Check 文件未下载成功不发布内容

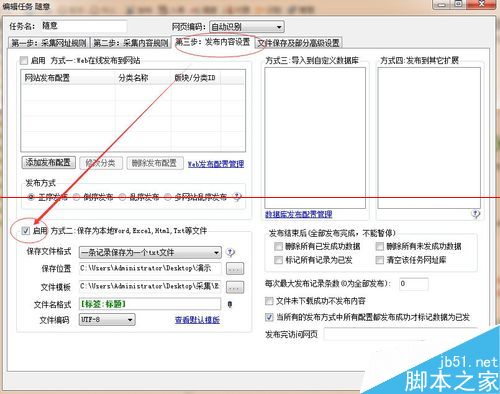point(269,301)
